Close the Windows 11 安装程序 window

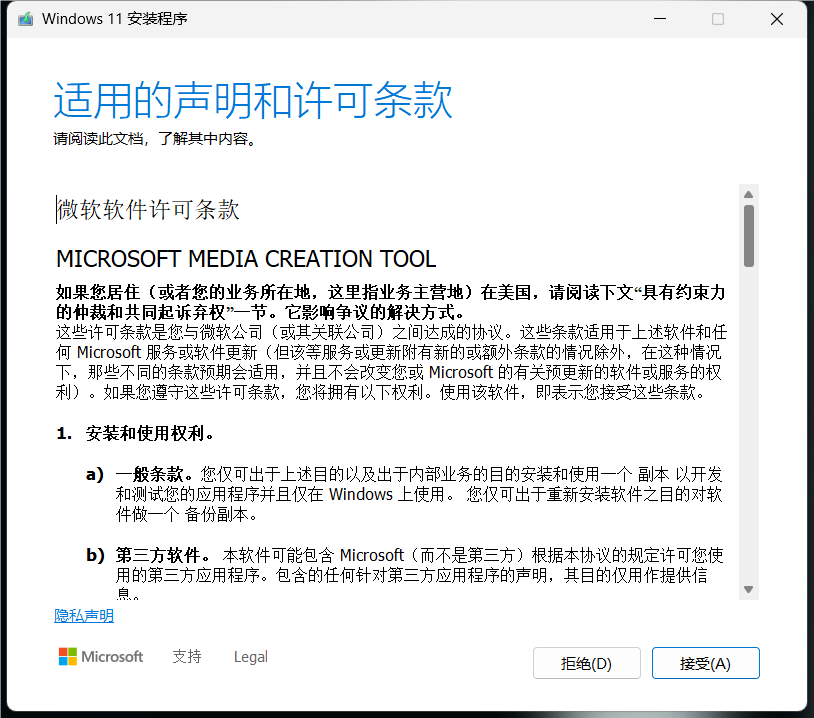click(776, 19)
